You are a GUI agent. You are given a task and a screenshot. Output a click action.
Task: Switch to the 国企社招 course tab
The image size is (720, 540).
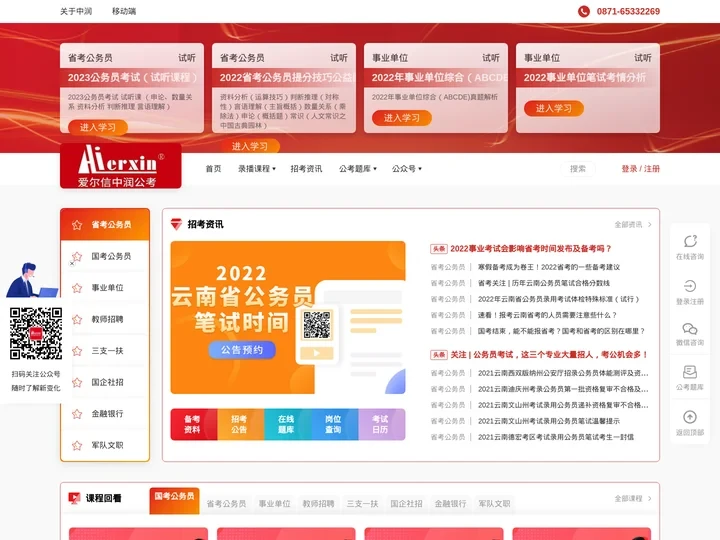(x=406, y=504)
